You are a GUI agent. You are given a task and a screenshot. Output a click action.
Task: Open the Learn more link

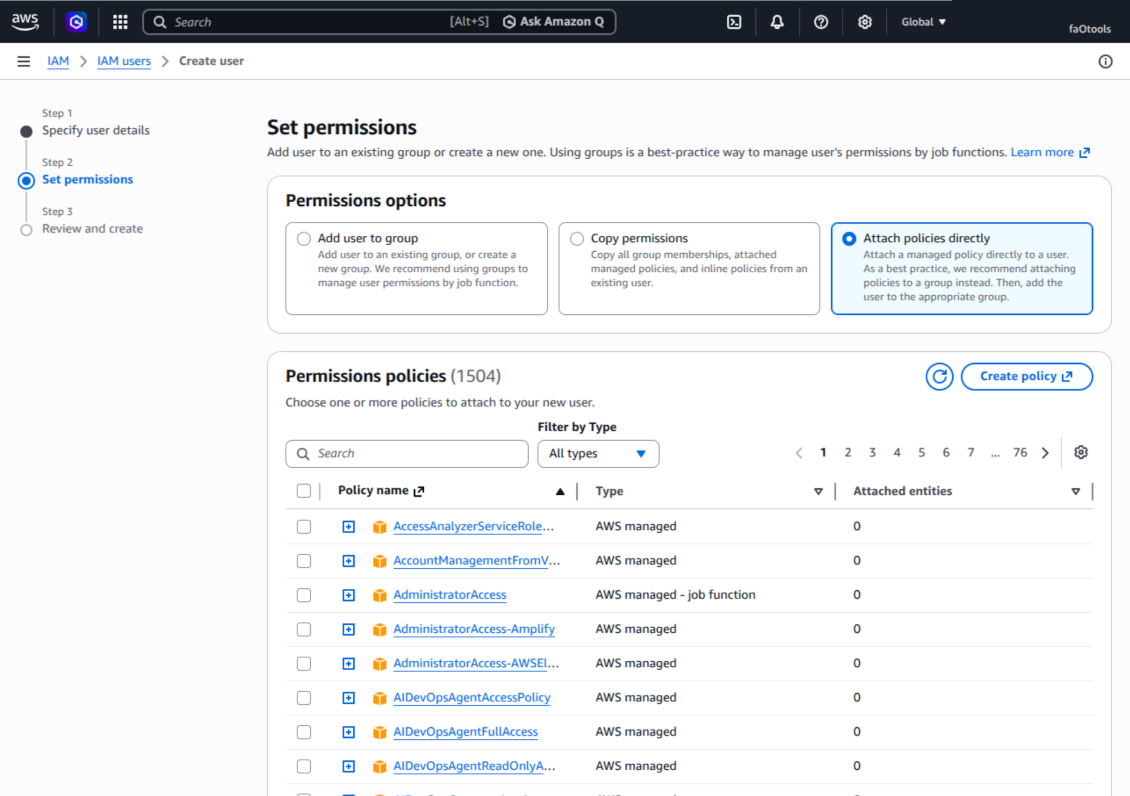(x=1050, y=152)
